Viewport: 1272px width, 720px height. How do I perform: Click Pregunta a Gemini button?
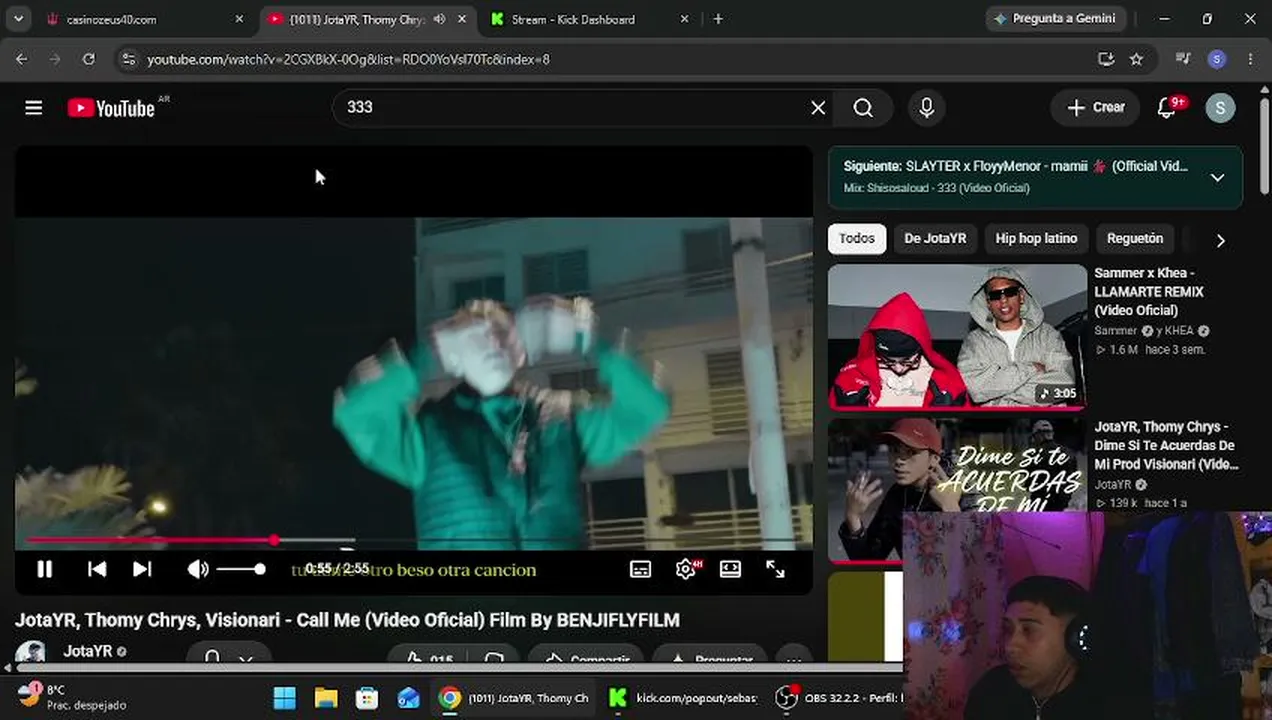pos(1056,18)
